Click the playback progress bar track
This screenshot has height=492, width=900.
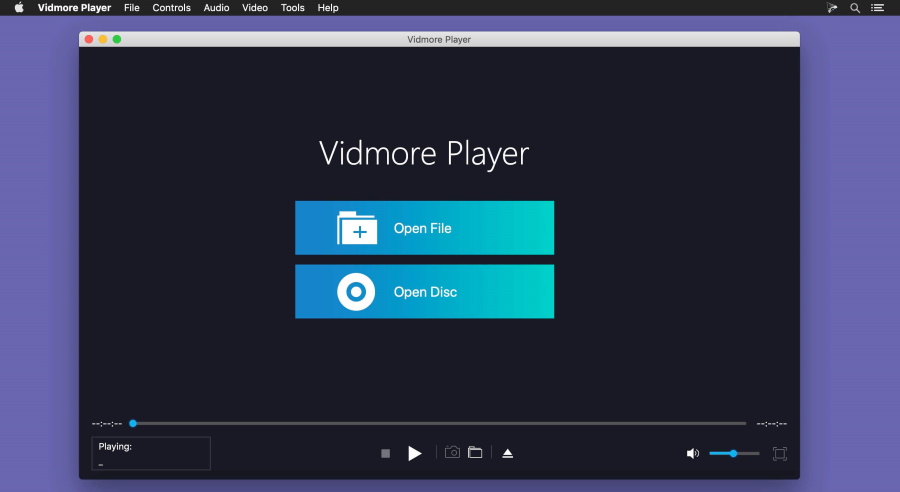439,424
